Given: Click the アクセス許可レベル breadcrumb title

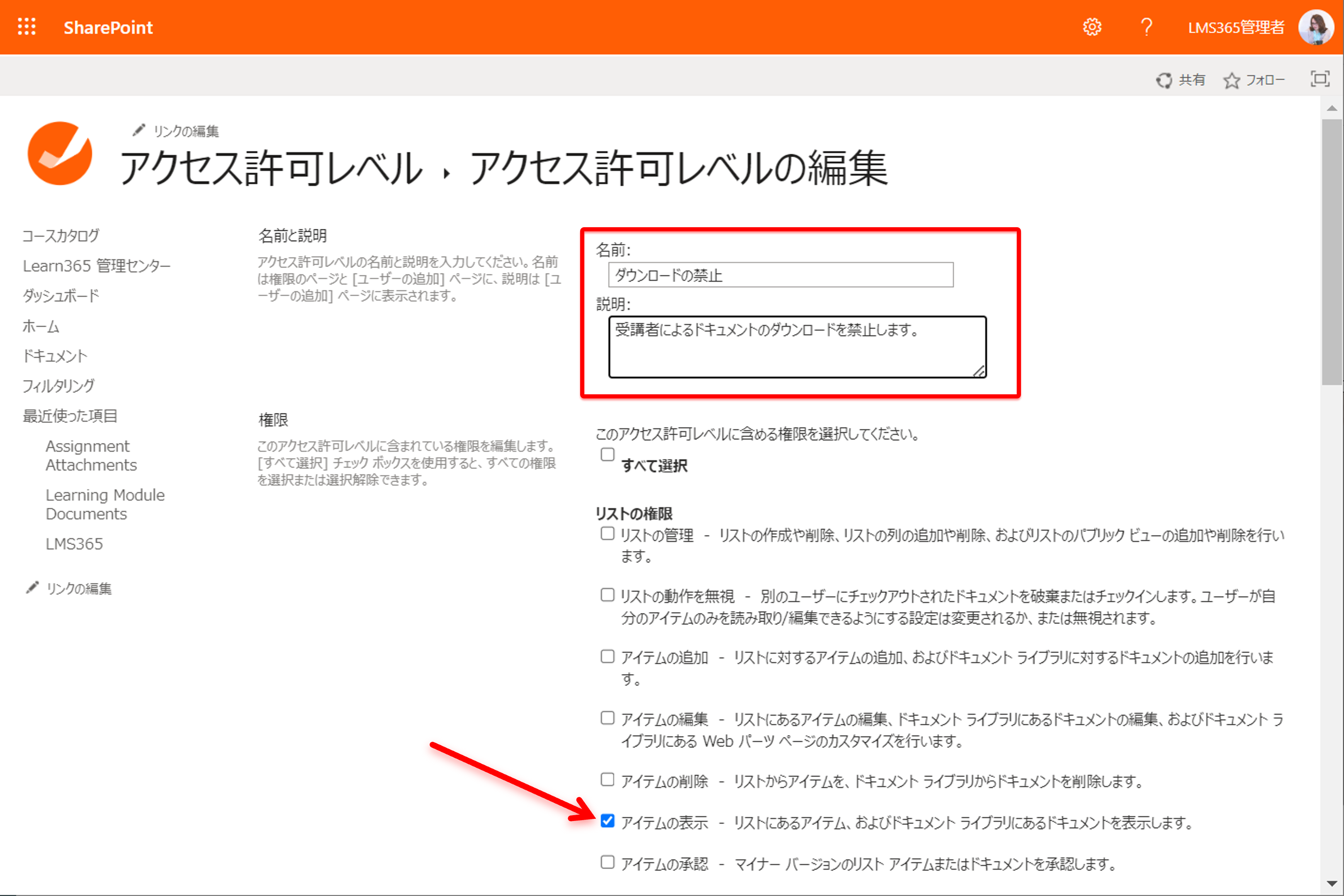Looking at the screenshot, I should click(271, 169).
